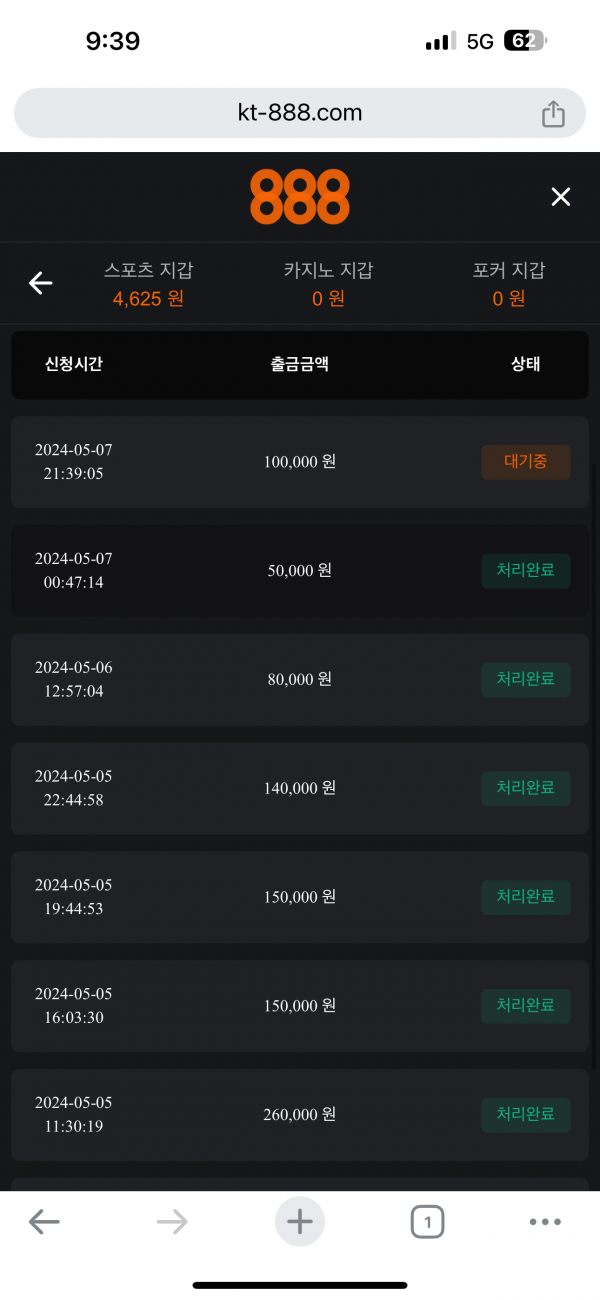The image size is (600, 1300).
Task: Select the 카지노 지갑 wallet tab
Action: pos(328,284)
